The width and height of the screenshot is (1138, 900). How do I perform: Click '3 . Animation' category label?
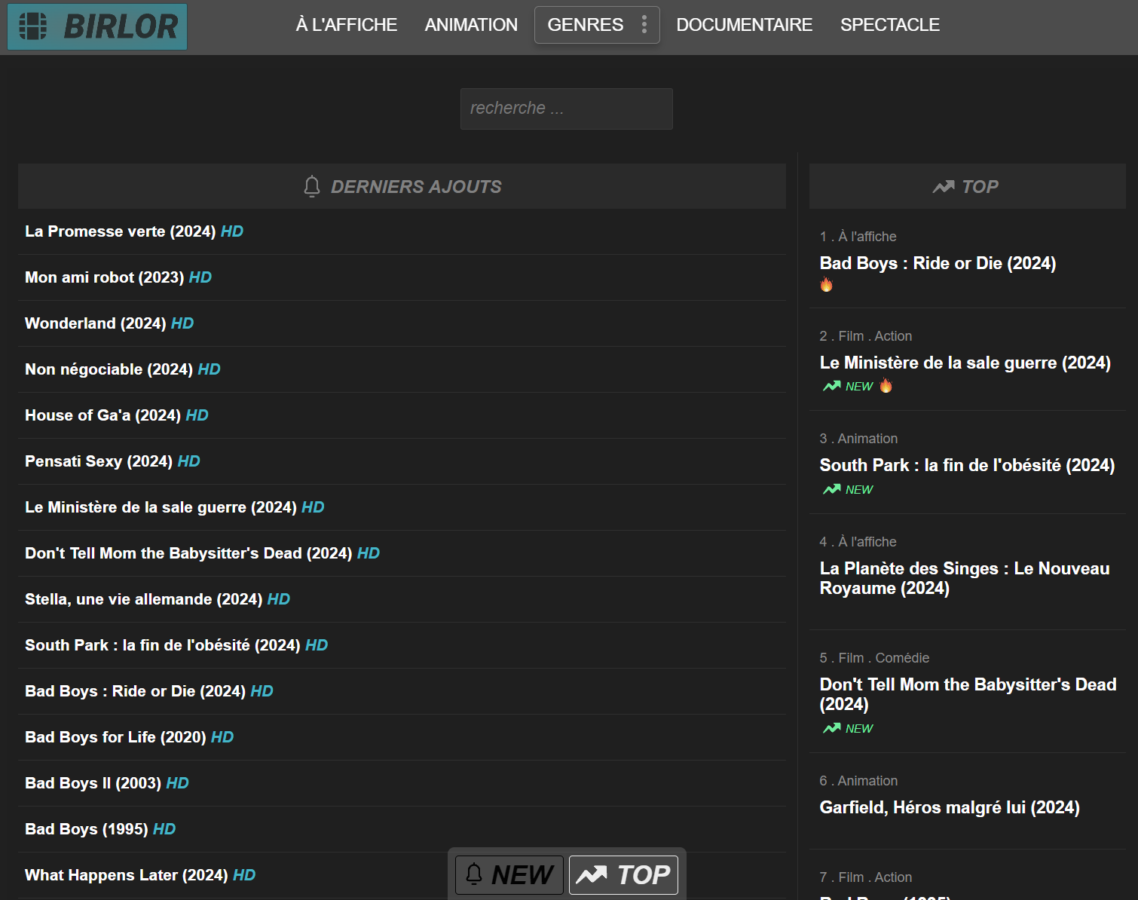pos(859,438)
